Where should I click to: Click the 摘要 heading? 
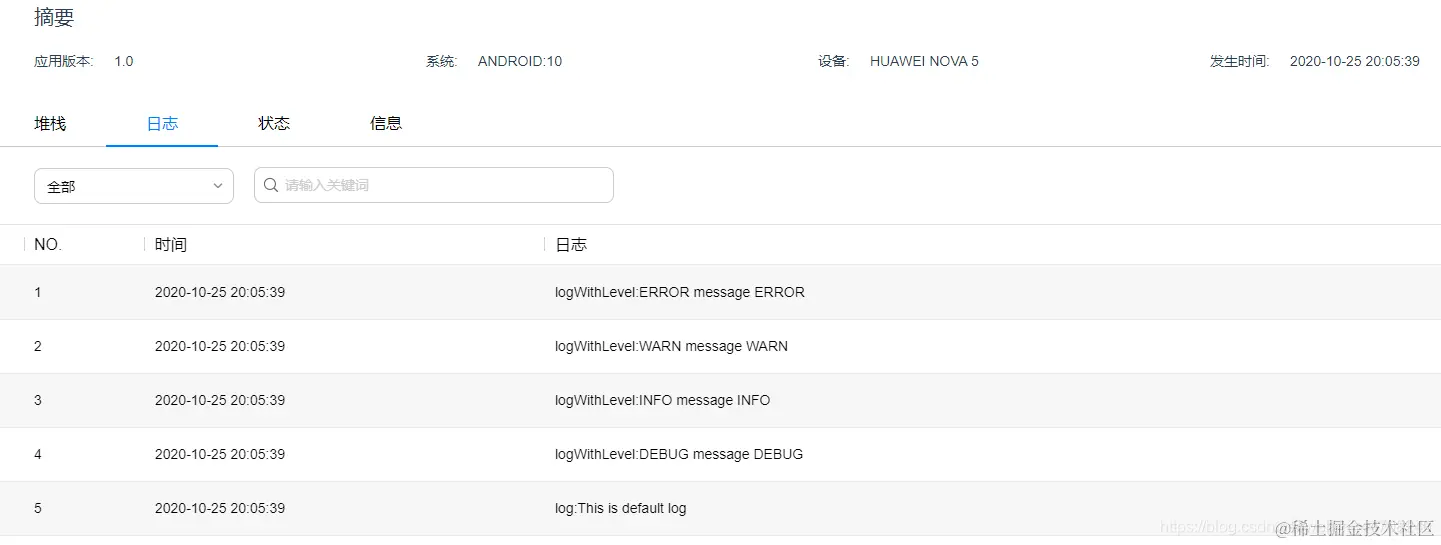coord(54,18)
